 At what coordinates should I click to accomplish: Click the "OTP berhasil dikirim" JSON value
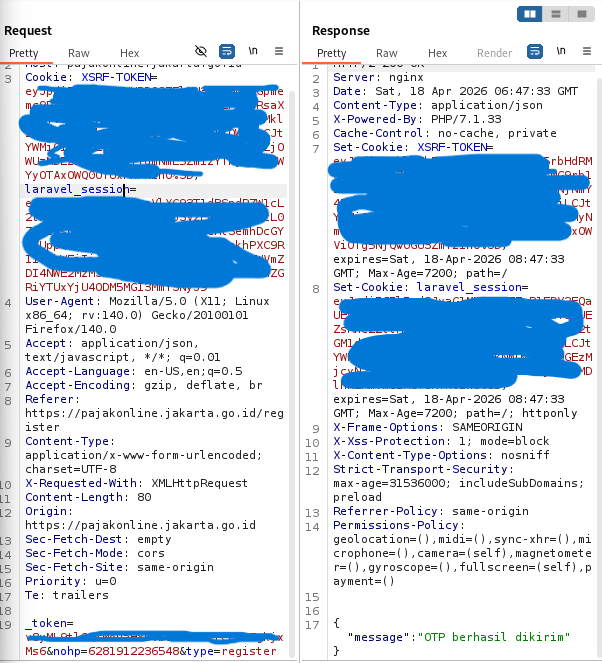coord(494,637)
